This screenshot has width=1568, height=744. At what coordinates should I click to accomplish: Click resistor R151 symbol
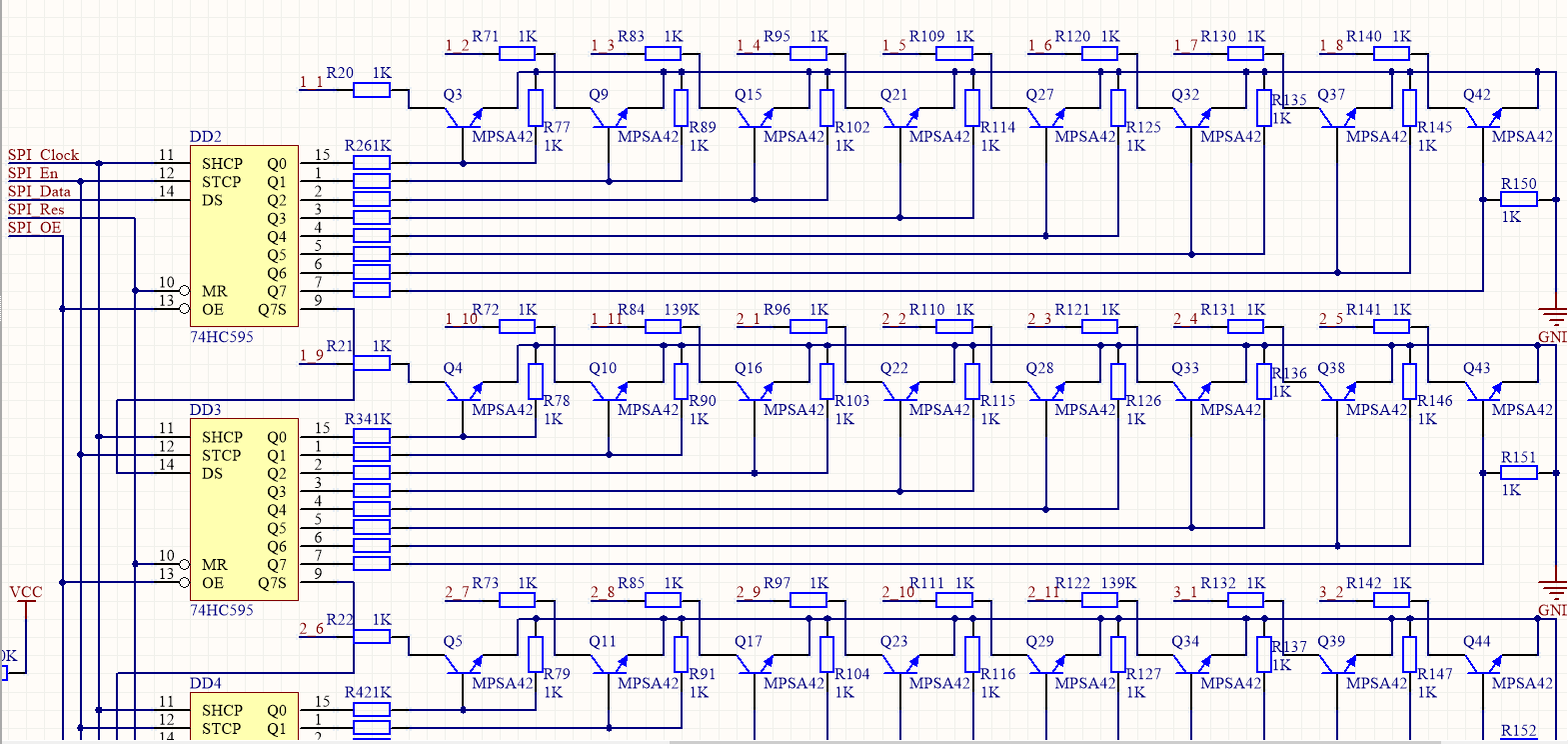[x=1519, y=473]
